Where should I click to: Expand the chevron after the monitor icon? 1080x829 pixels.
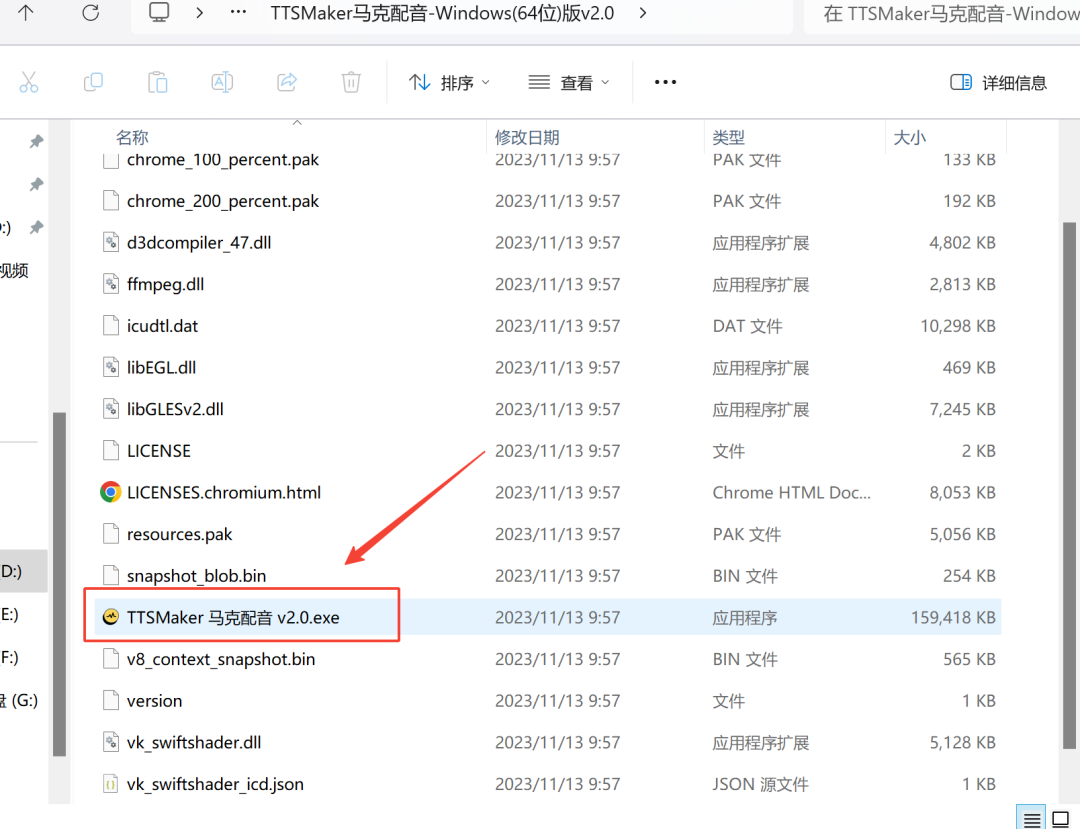[200, 13]
